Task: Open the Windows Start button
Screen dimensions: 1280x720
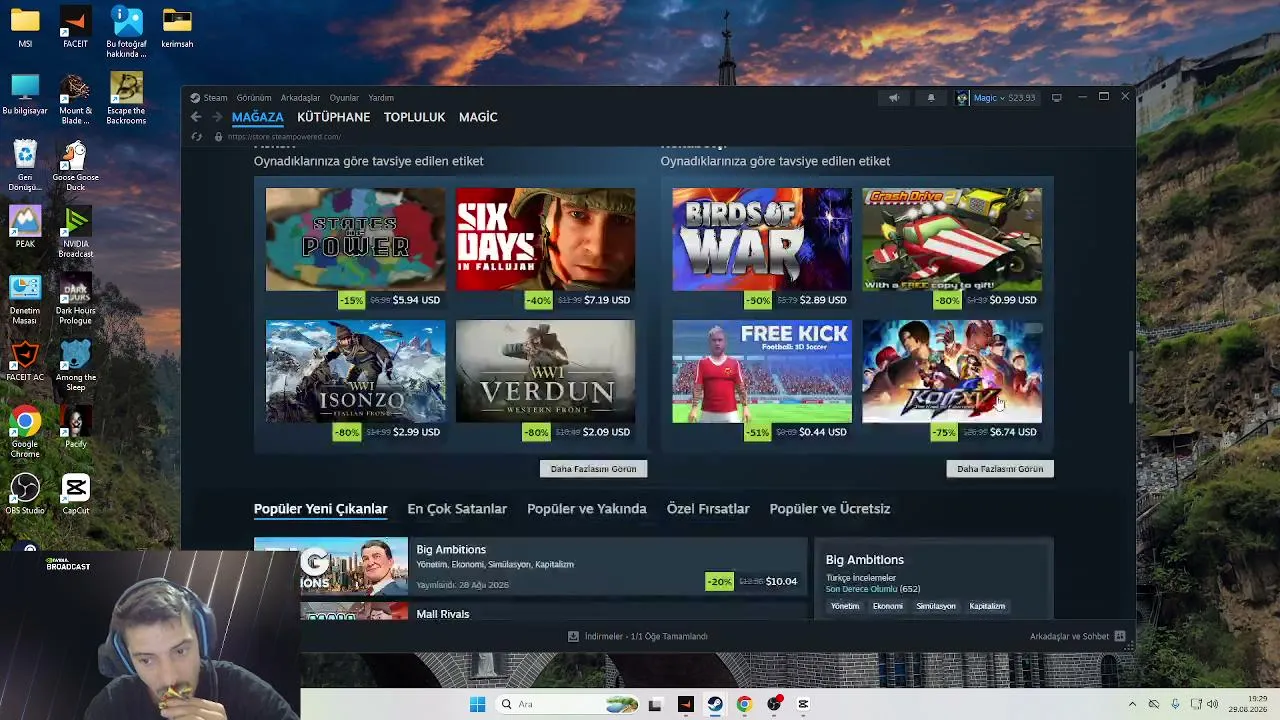Action: [x=478, y=704]
